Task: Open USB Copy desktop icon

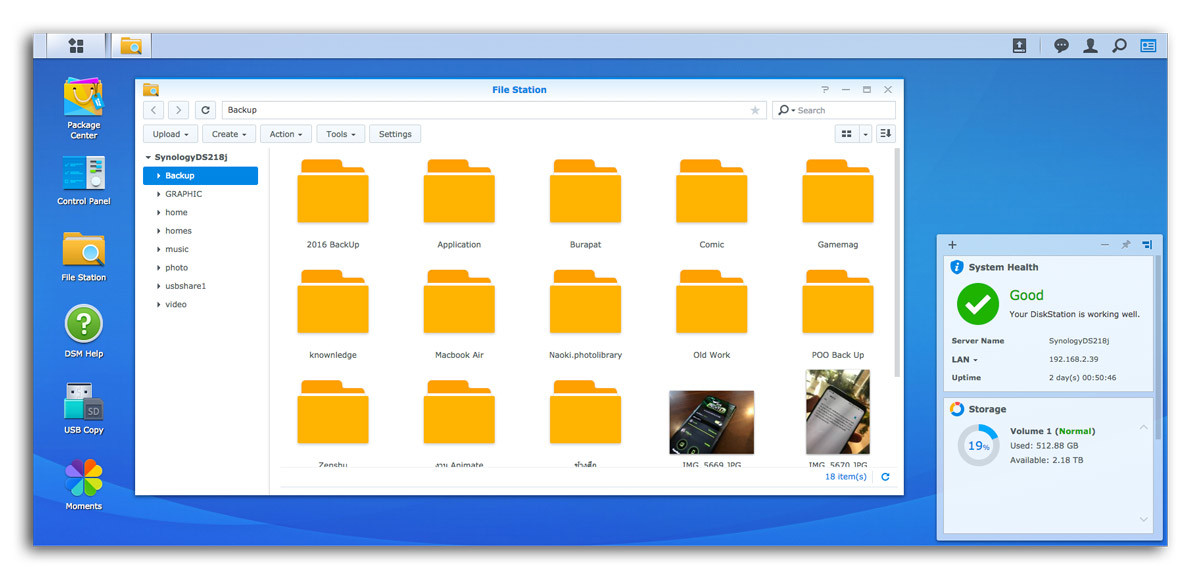Action: coord(84,408)
